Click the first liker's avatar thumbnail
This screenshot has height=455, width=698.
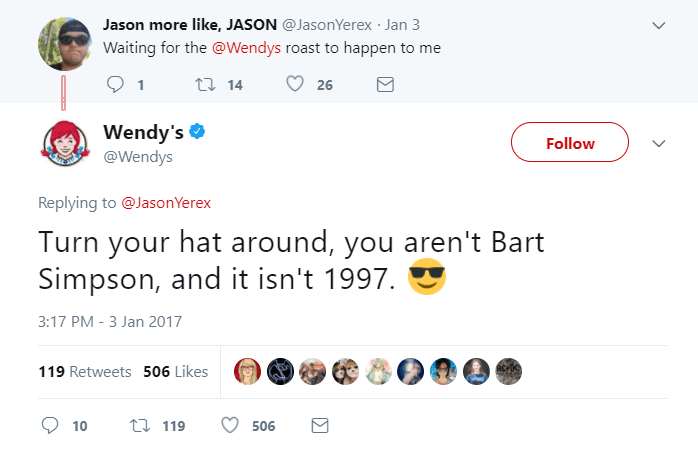click(247, 371)
